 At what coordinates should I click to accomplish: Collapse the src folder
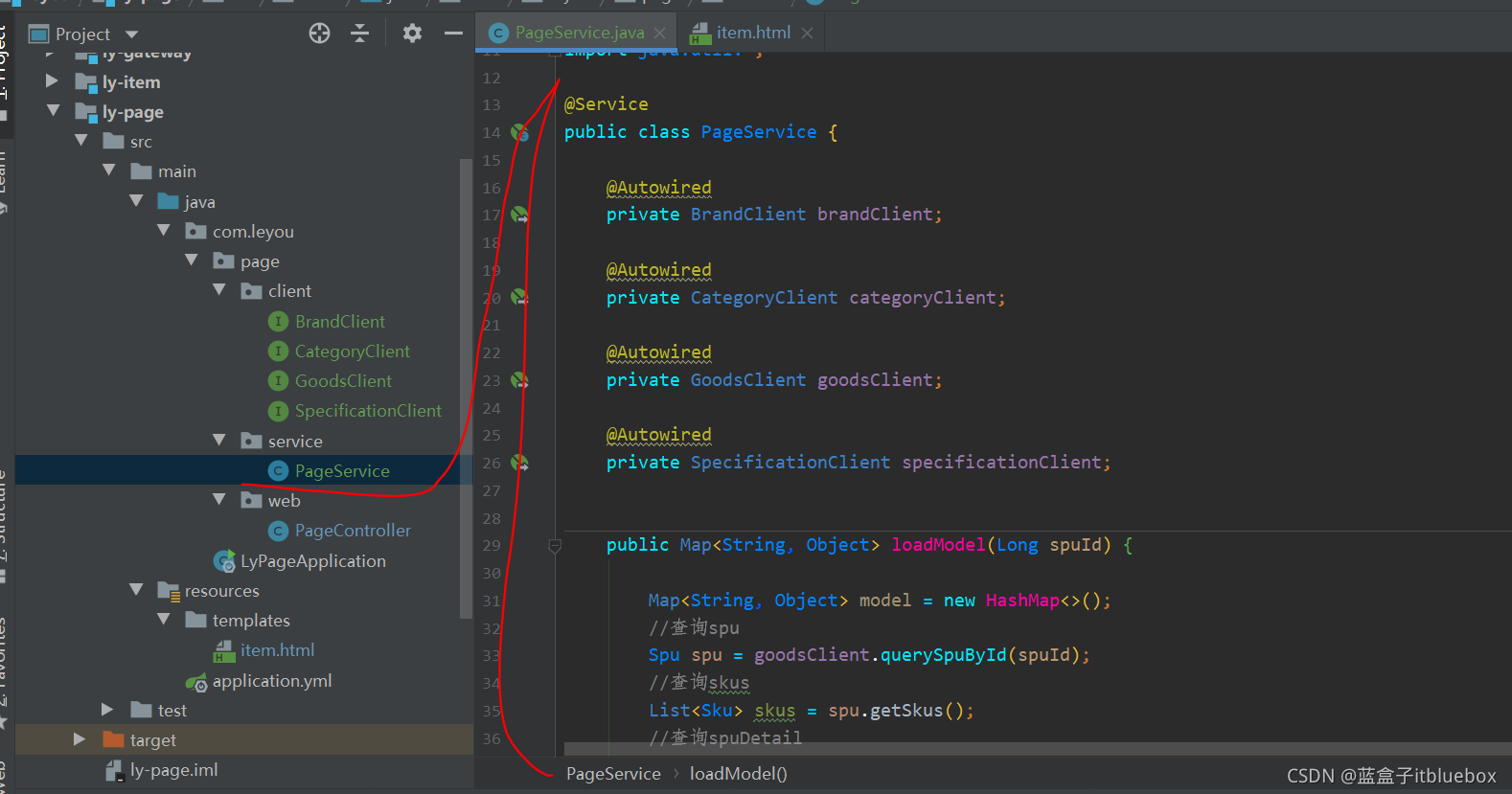pos(80,141)
